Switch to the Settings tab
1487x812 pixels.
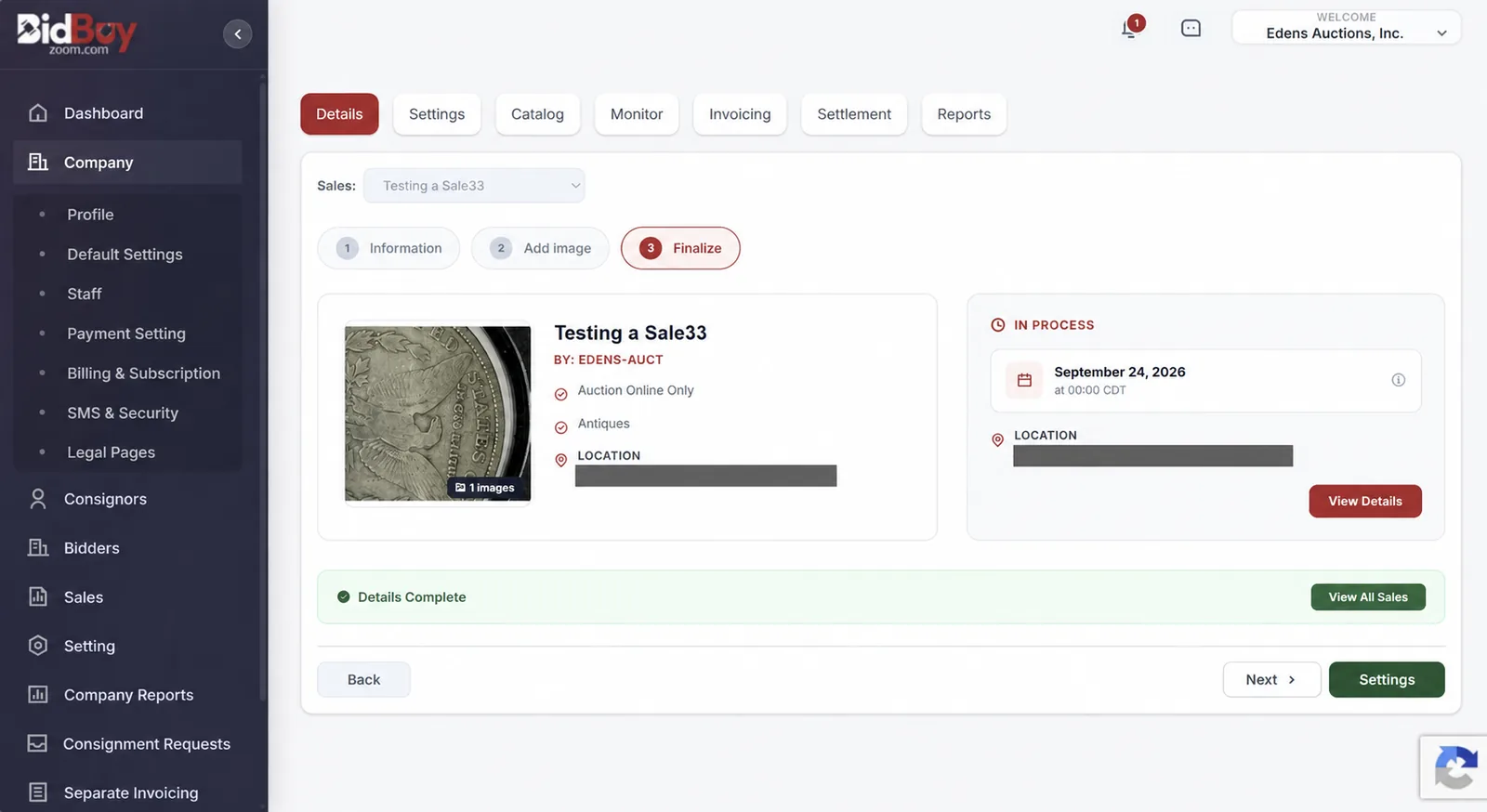coord(437,114)
